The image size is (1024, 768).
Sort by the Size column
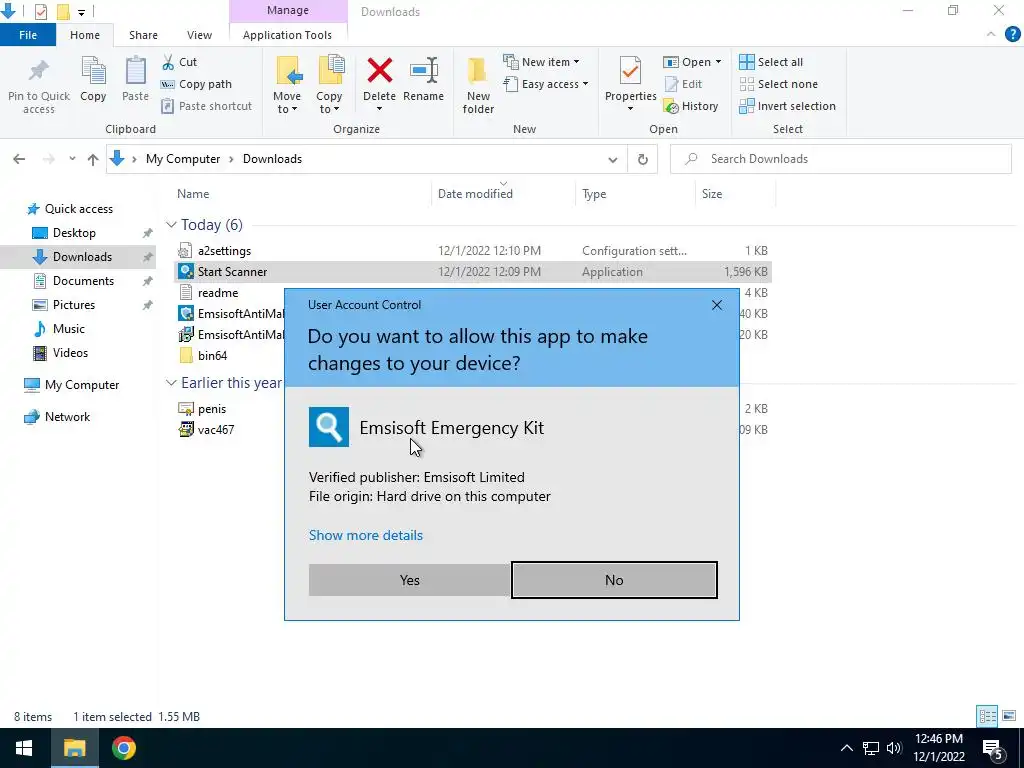click(x=712, y=194)
